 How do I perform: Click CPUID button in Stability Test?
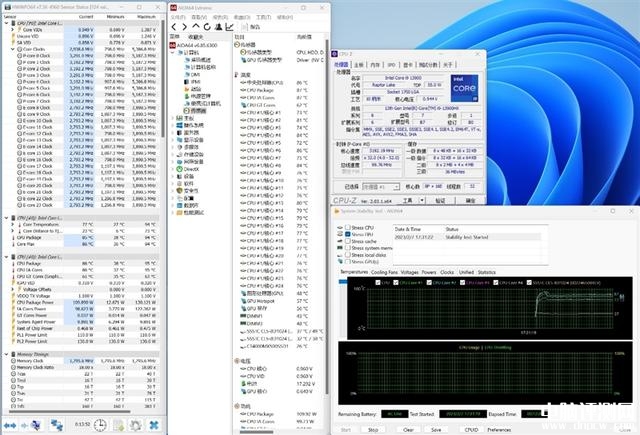pyautogui.click(x=471, y=430)
